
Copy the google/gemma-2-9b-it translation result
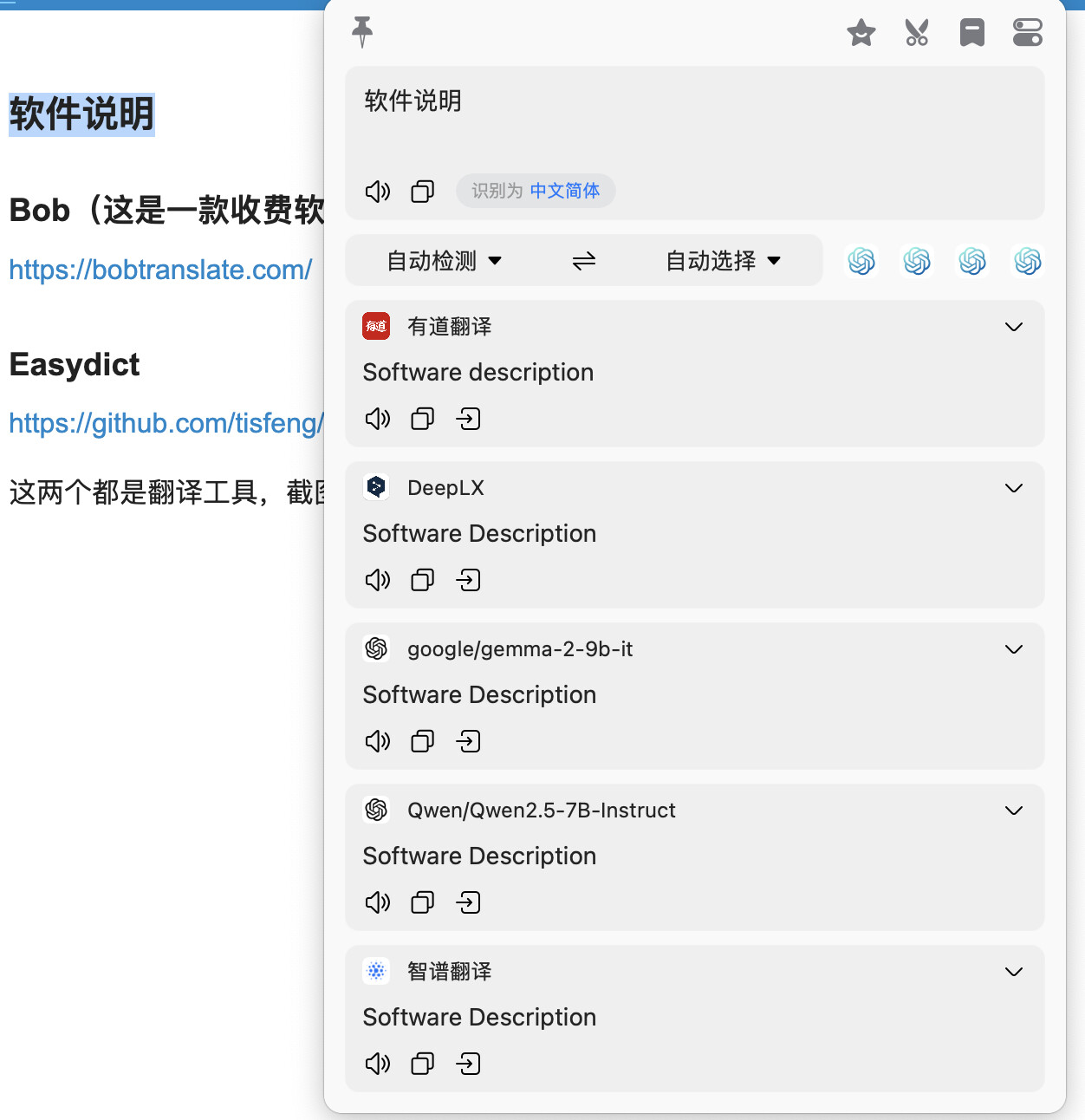423,741
